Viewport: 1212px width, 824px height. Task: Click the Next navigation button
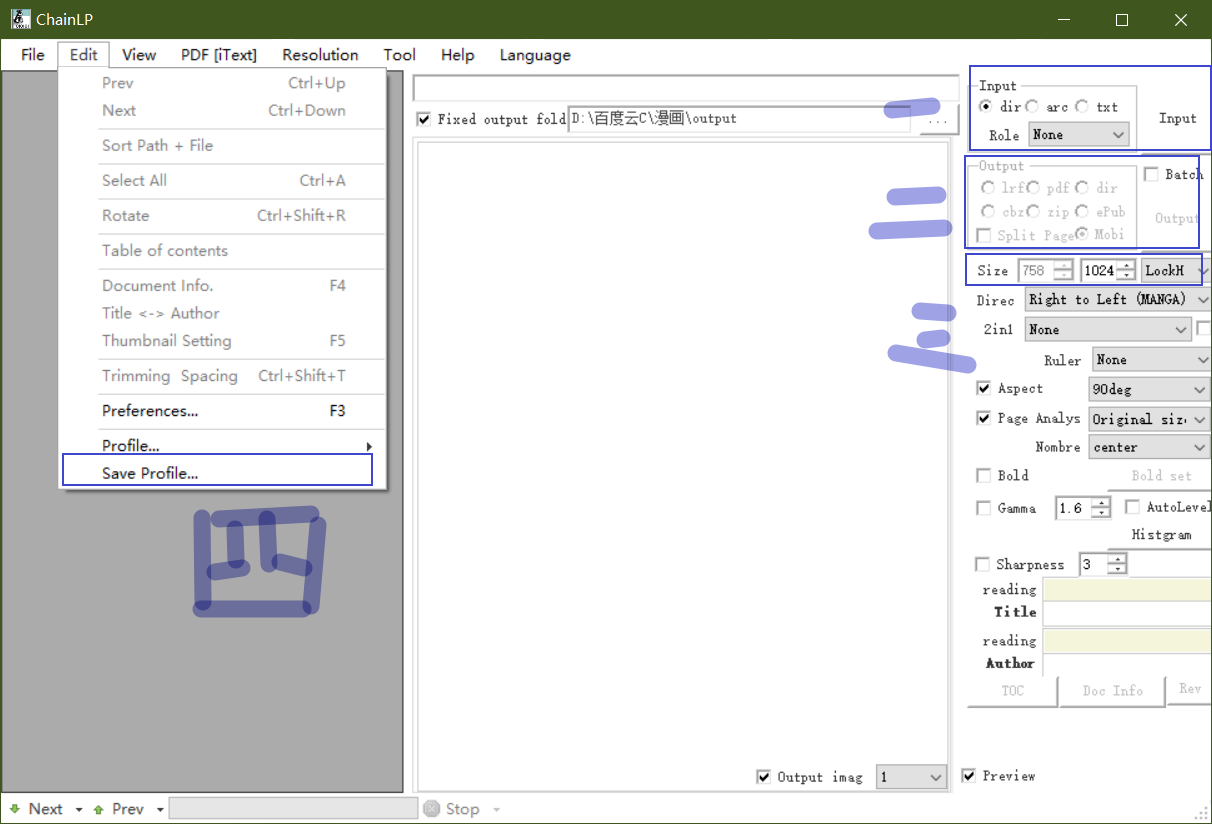38,809
